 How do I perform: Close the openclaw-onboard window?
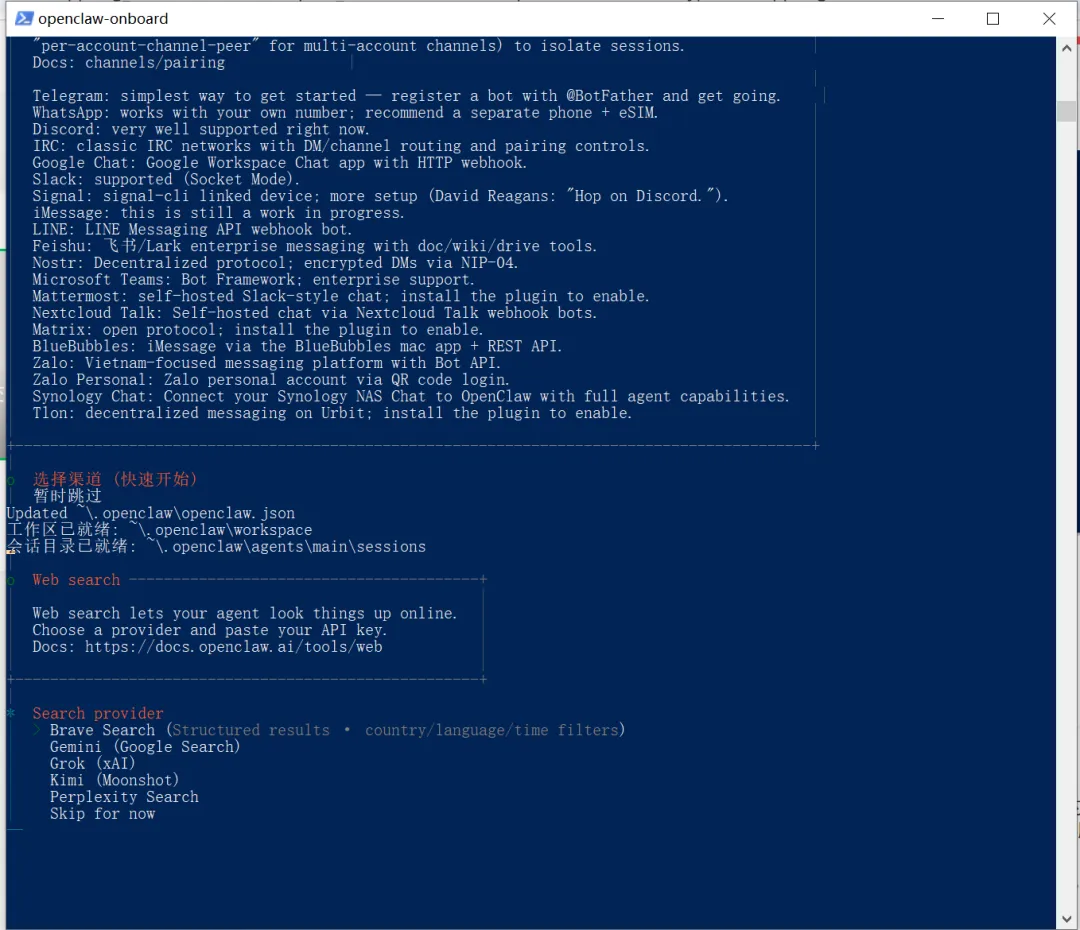pyautogui.click(x=1049, y=19)
